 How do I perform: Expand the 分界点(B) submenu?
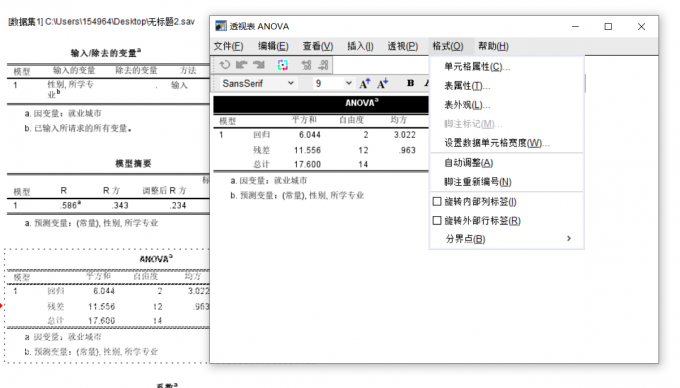[x=507, y=239]
